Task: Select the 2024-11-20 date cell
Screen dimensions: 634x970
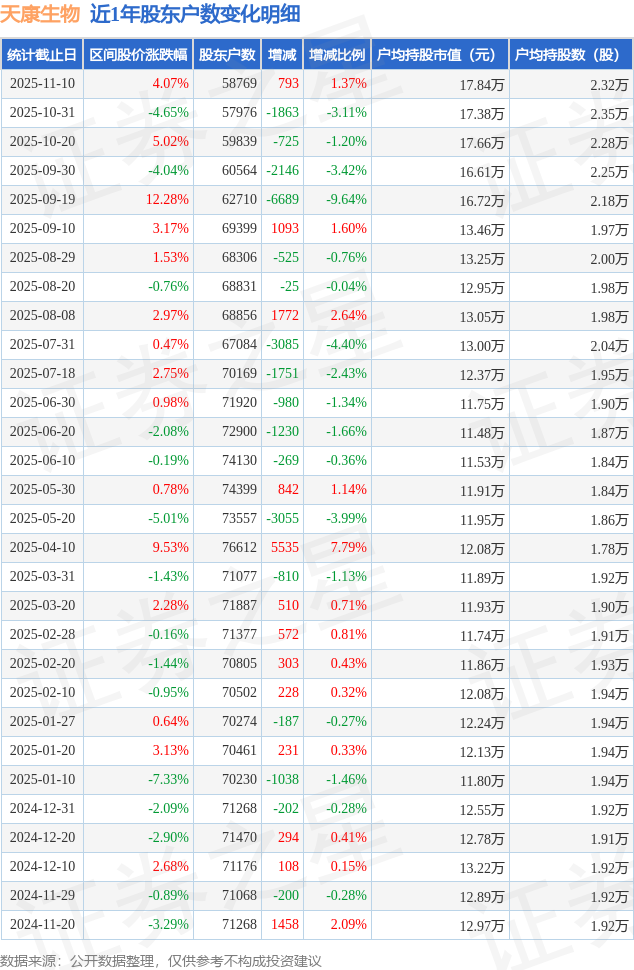Action: pos(42,925)
